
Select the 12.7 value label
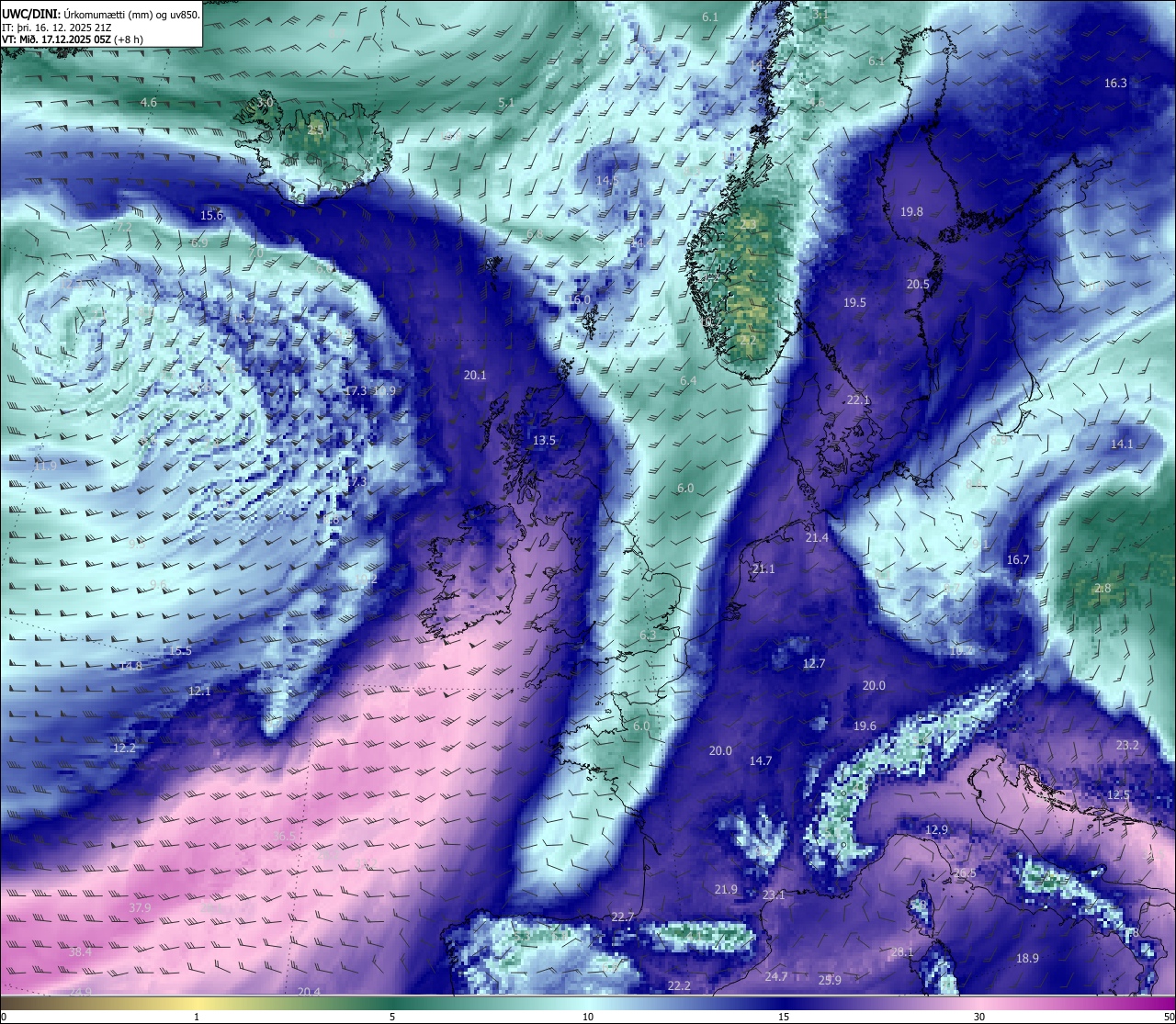[814, 663]
